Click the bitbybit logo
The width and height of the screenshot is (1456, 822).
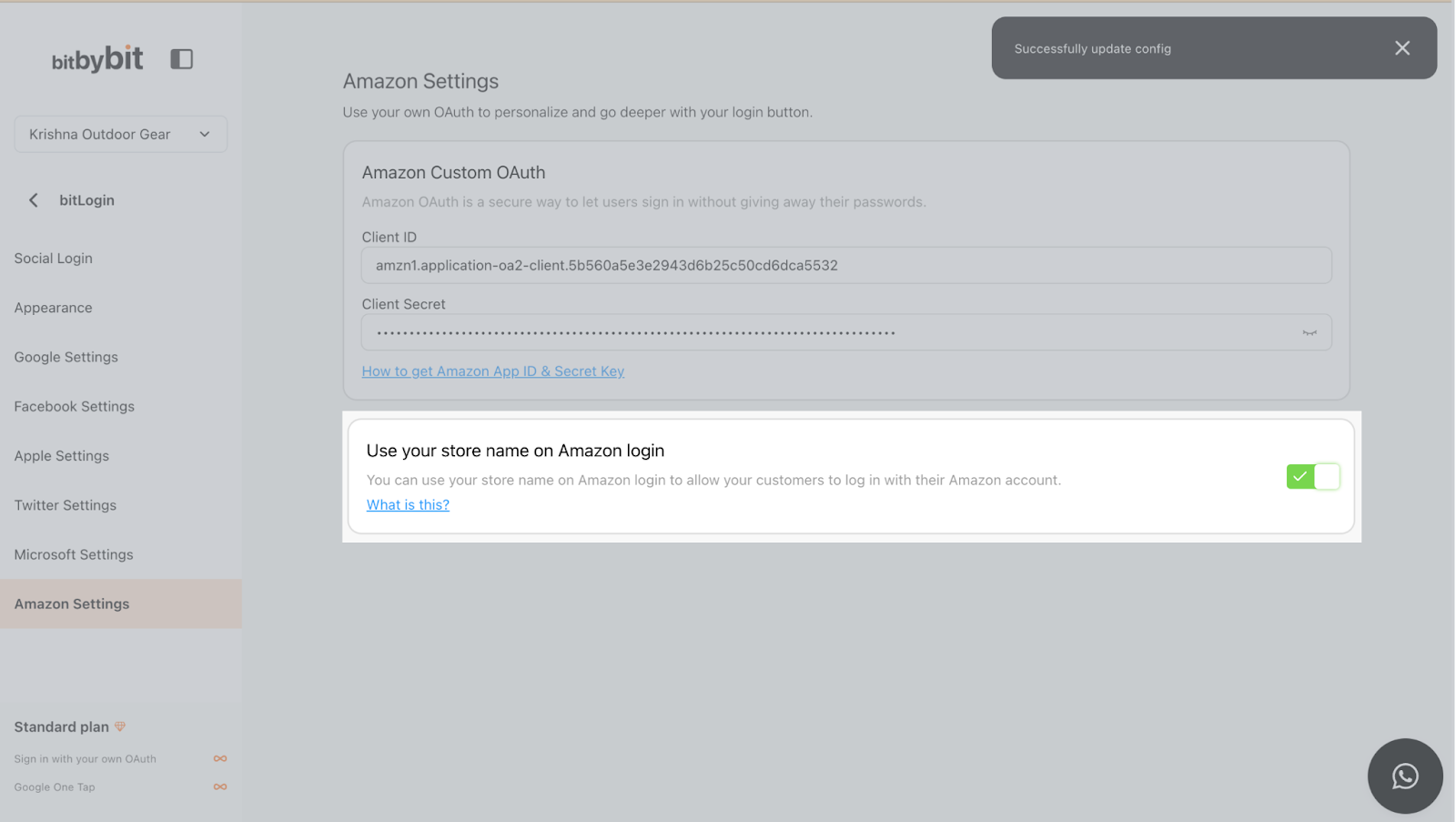[x=97, y=59]
